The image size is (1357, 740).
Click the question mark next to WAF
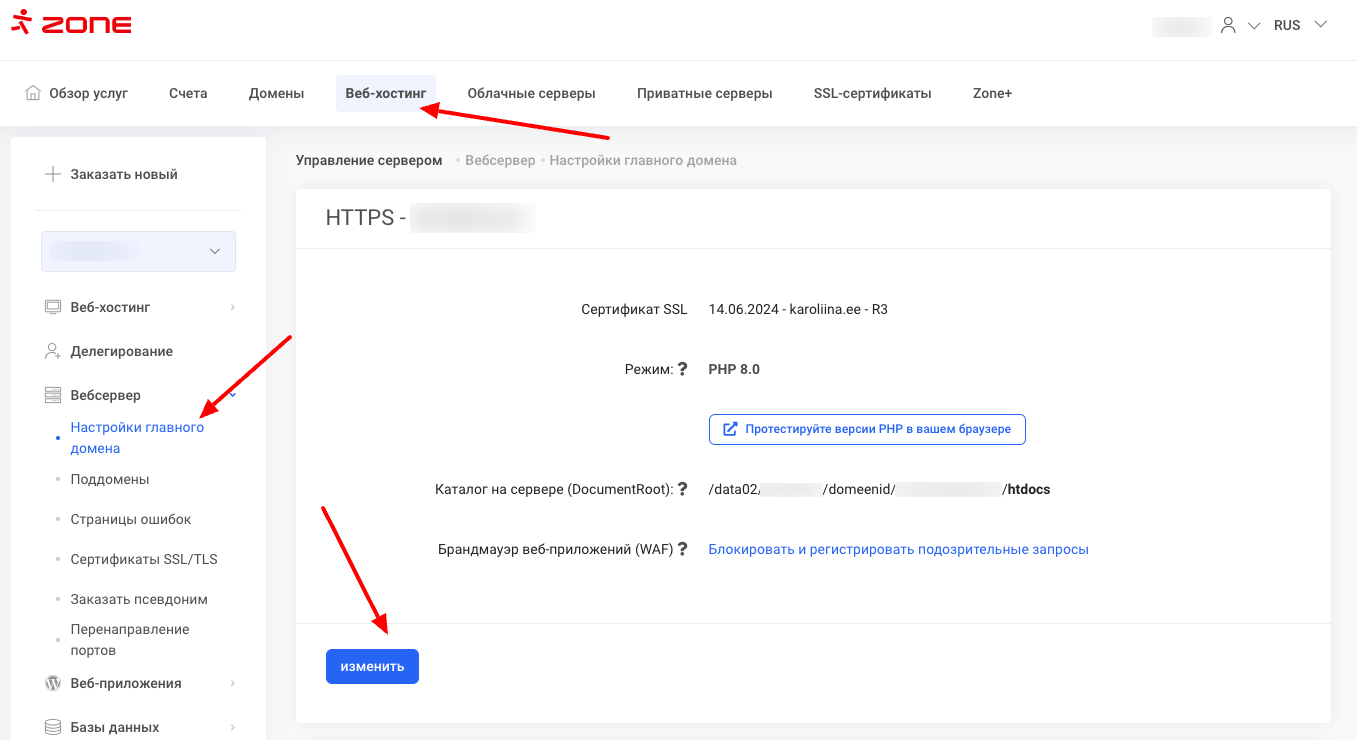[x=683, y=549]
